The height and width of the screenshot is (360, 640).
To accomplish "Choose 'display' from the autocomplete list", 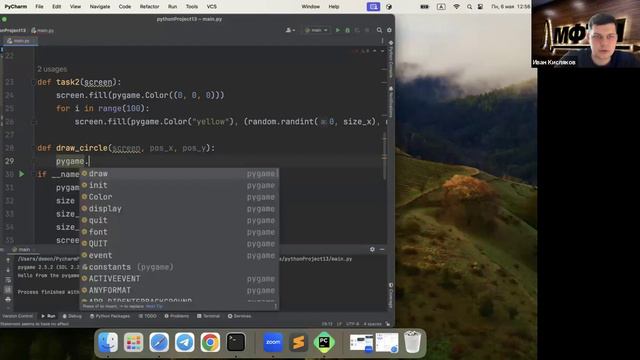I will [x=179, y=209].
